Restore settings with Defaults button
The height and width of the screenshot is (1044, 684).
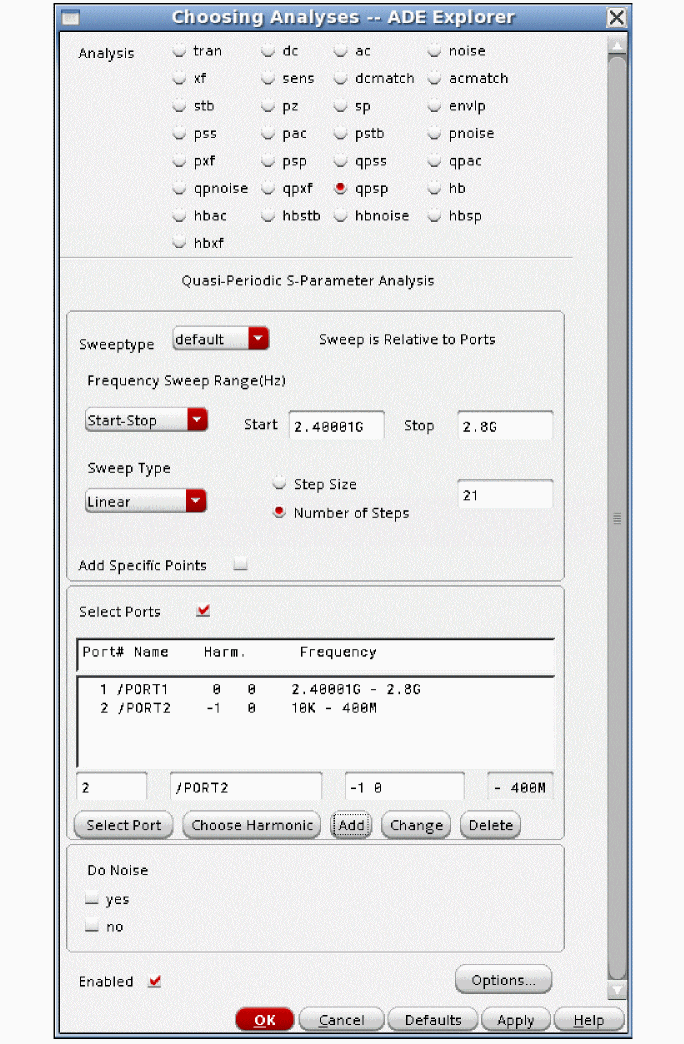433,1019
